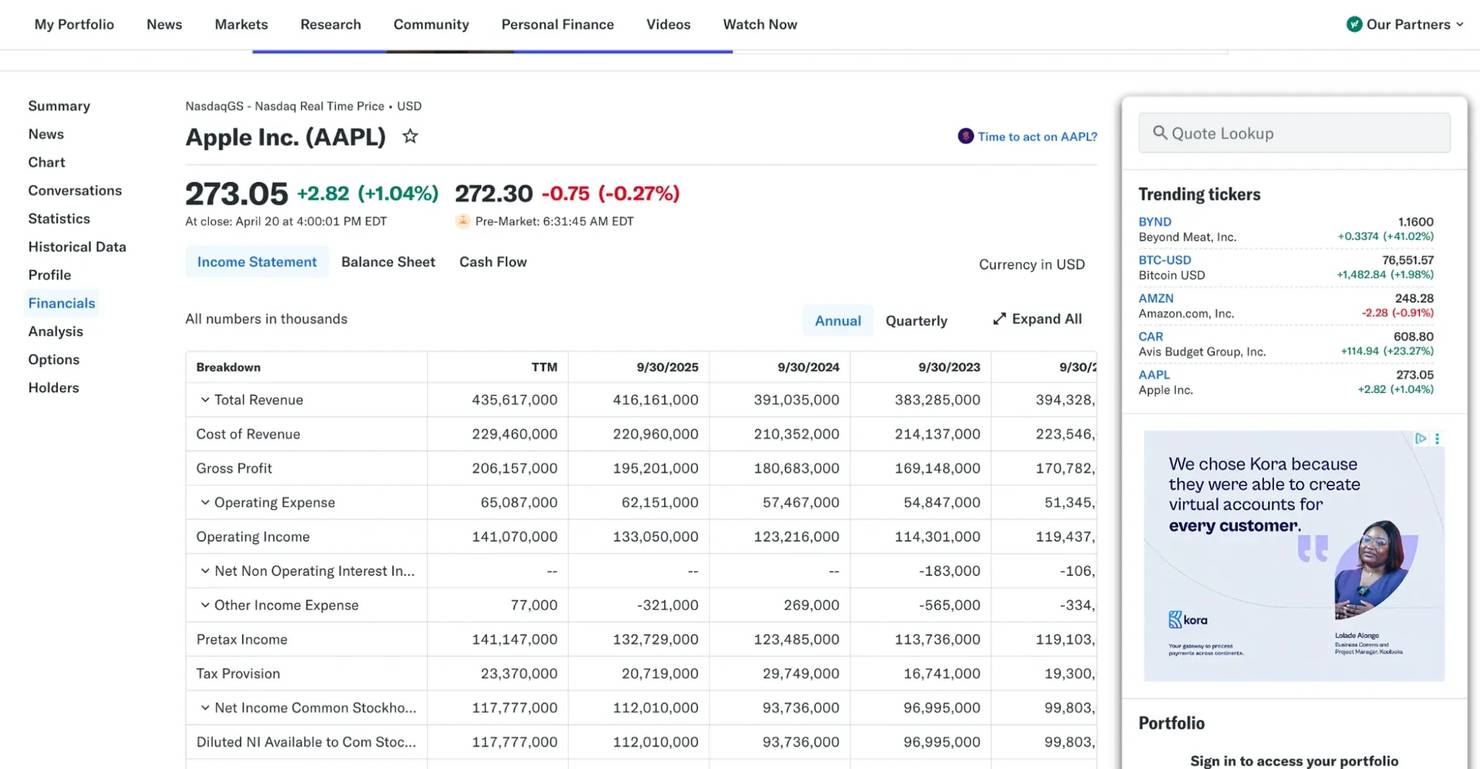Screen dimensions: 1480x769
Task: Expand the Other Income Expense row
Action: click(205, 605)
